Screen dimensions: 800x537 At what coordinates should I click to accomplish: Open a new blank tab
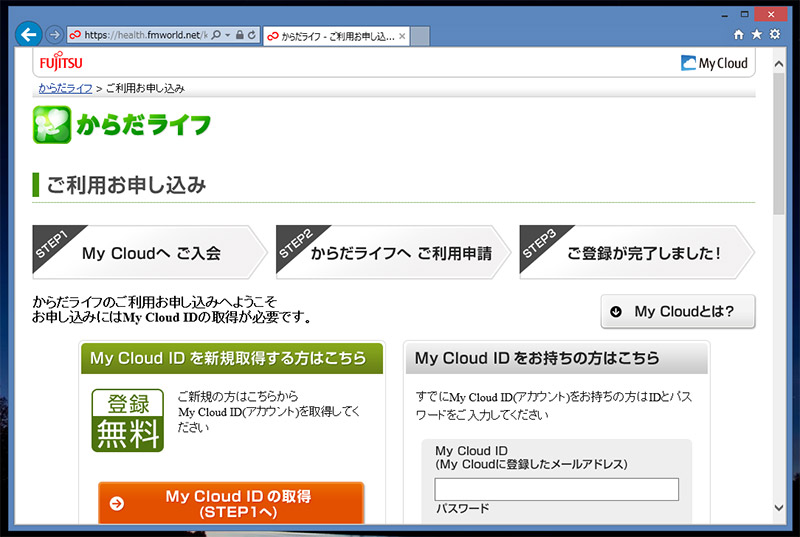coord(420,36)
